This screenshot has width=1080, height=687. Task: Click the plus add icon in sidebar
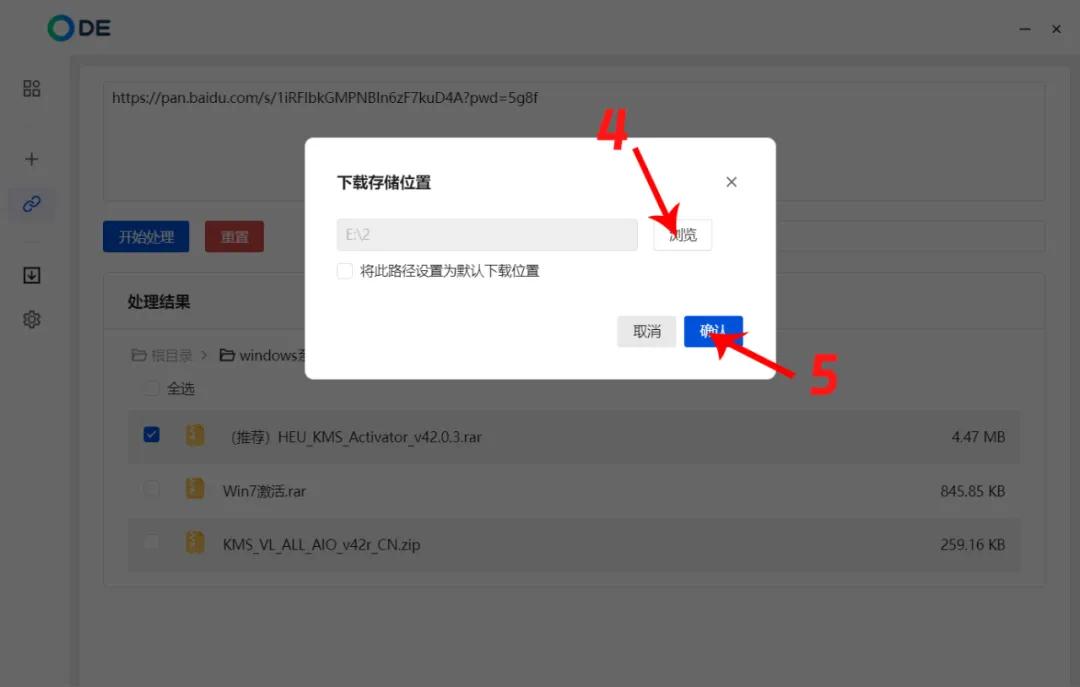(32, 159)
